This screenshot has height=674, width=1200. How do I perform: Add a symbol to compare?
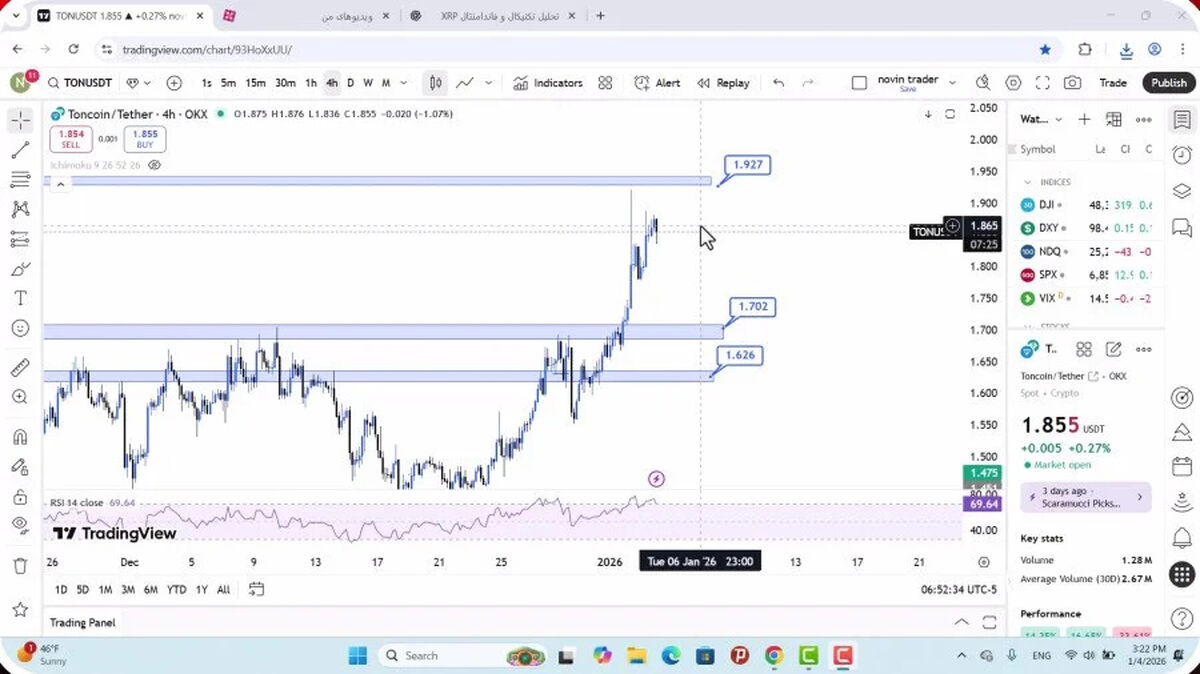point(174,83)
